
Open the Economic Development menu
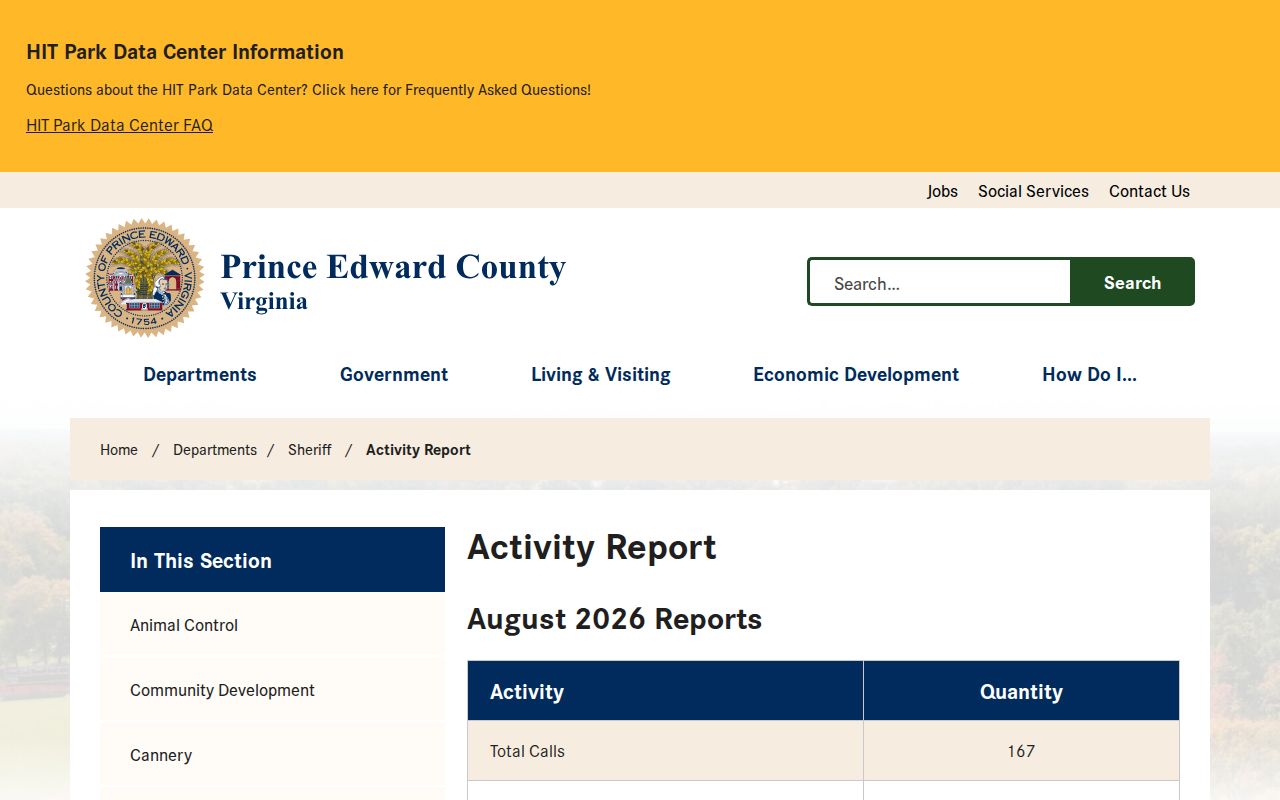856,375
